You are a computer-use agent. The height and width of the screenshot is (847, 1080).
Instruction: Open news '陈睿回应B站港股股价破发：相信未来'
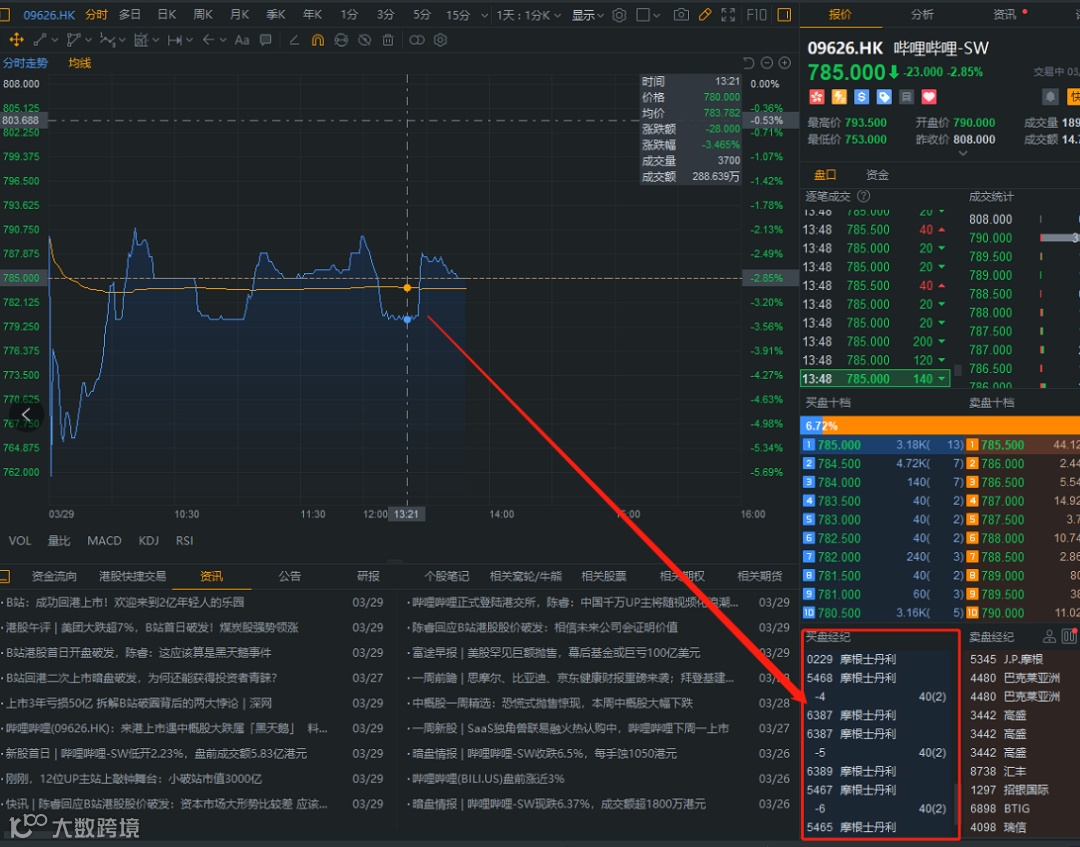[x=543, y=627]
